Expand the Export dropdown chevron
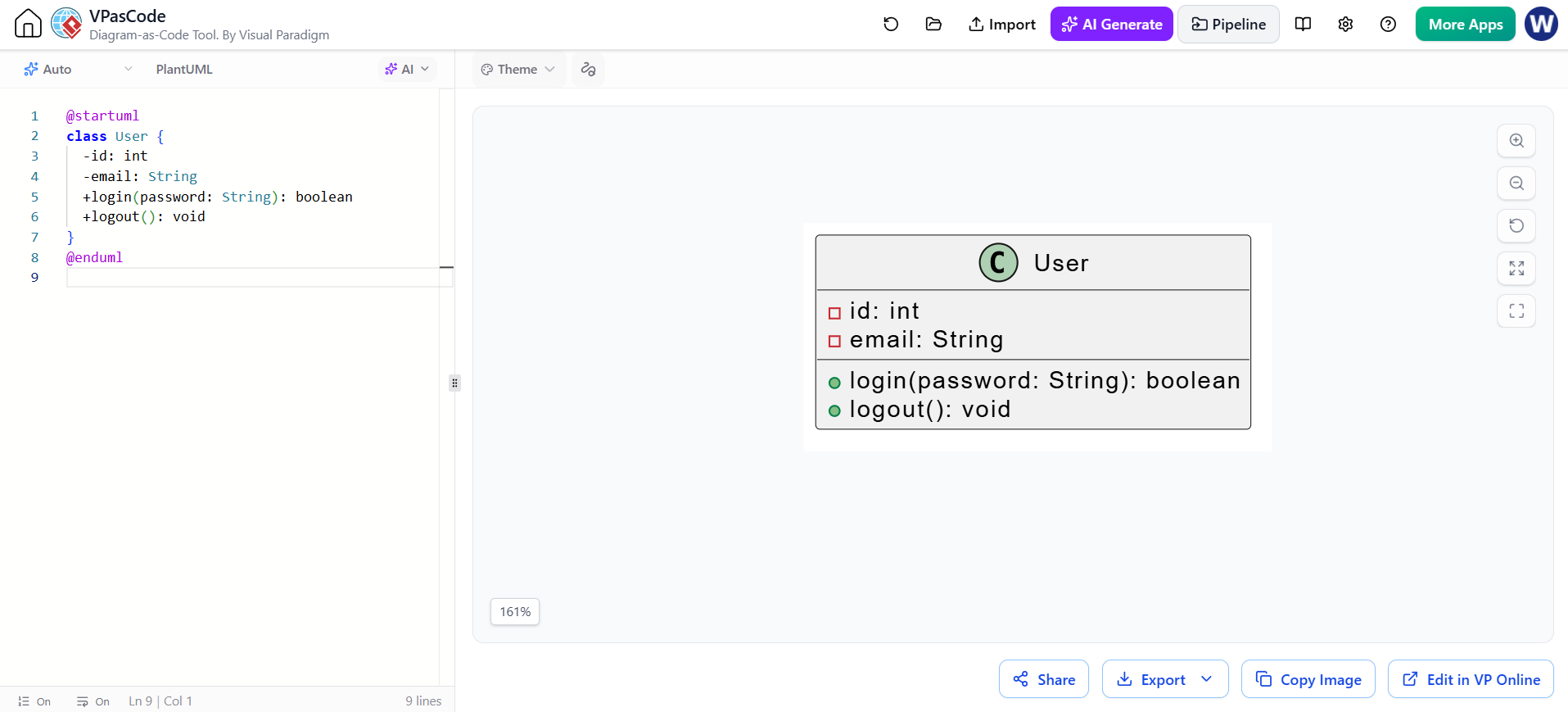The height and width of the screenshot is (712, 1568). (1207, 679)
